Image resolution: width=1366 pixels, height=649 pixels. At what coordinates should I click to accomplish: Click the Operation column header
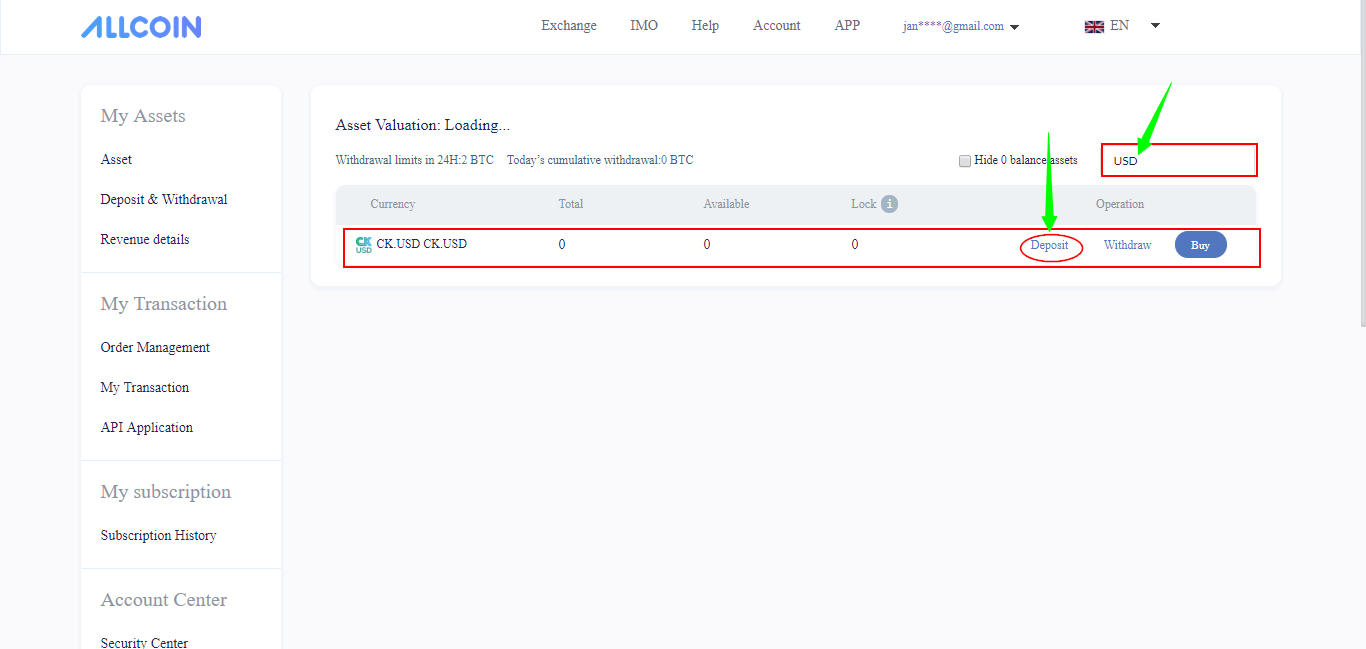(1120, 204)
